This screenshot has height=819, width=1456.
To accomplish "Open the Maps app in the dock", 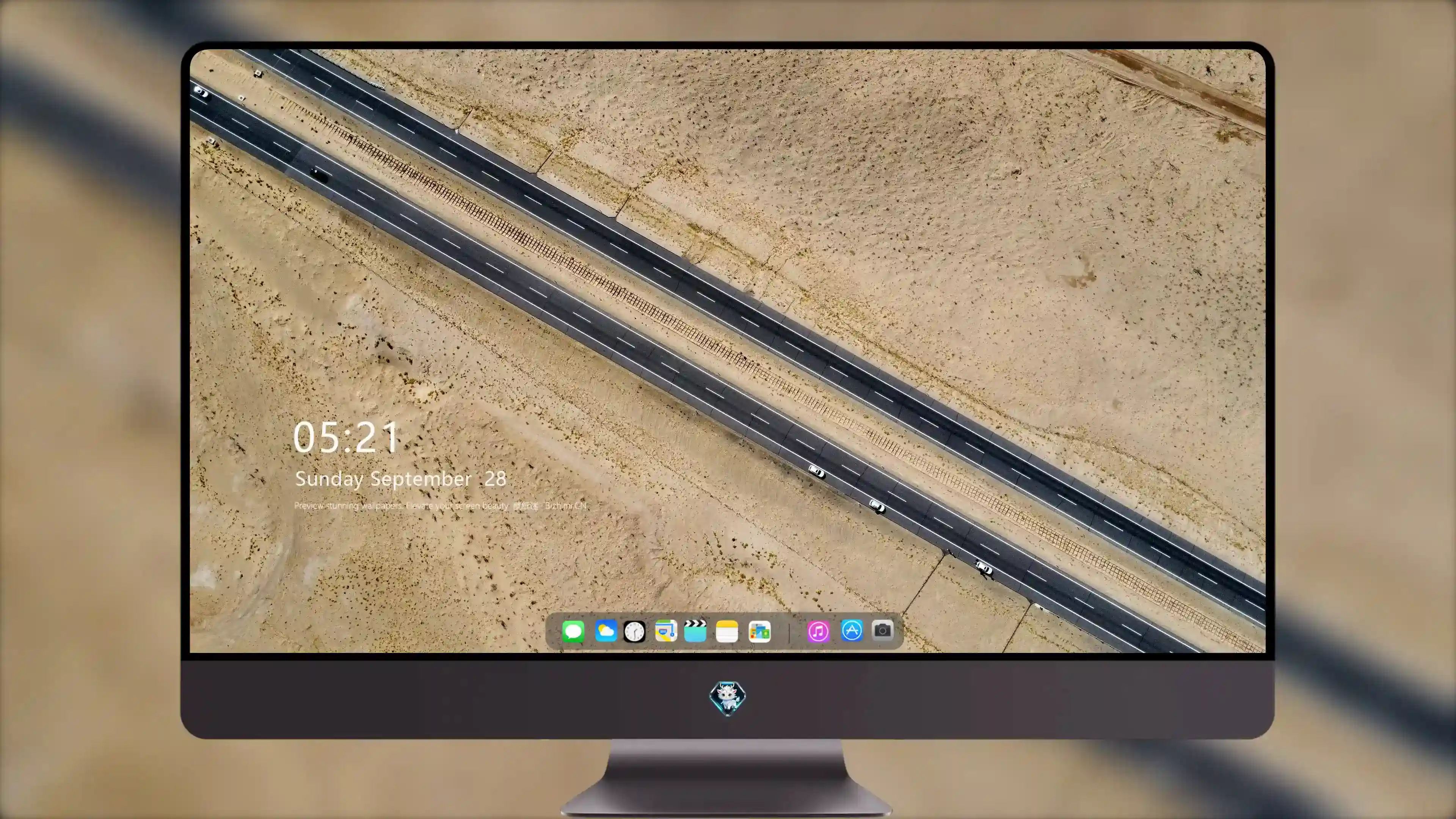I will point(666,631).
